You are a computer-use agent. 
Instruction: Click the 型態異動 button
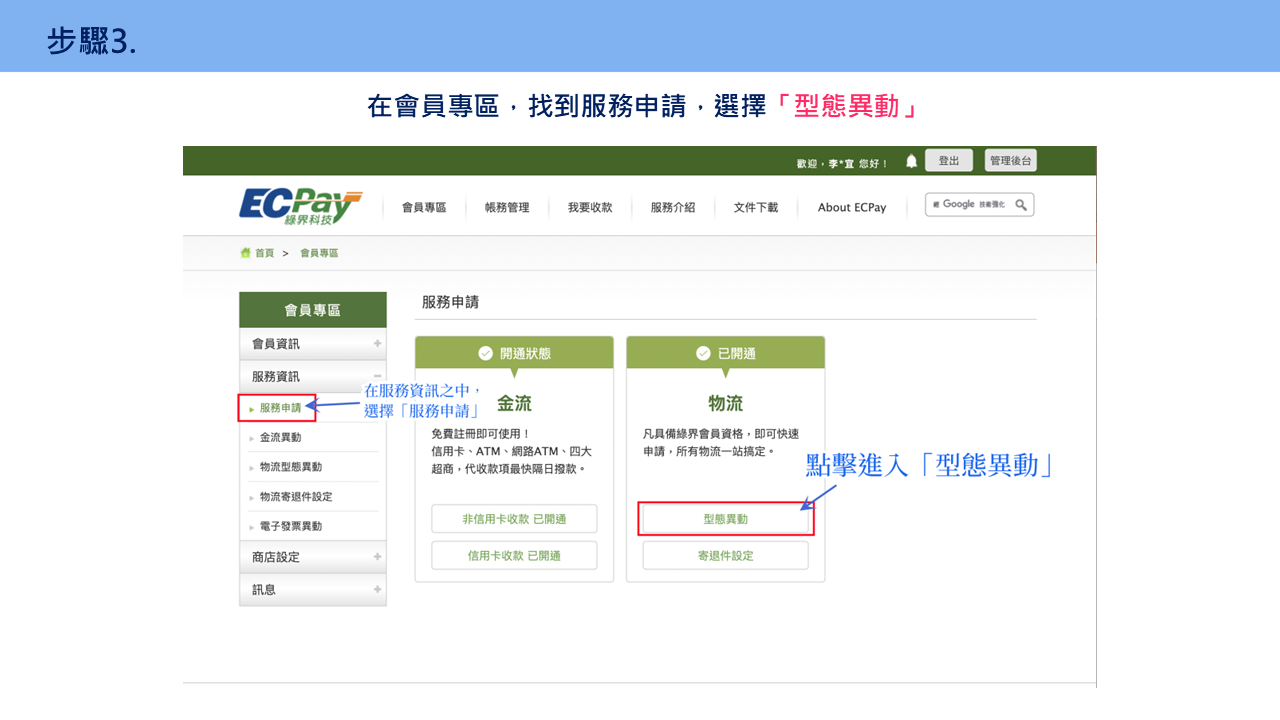[726, 519]
